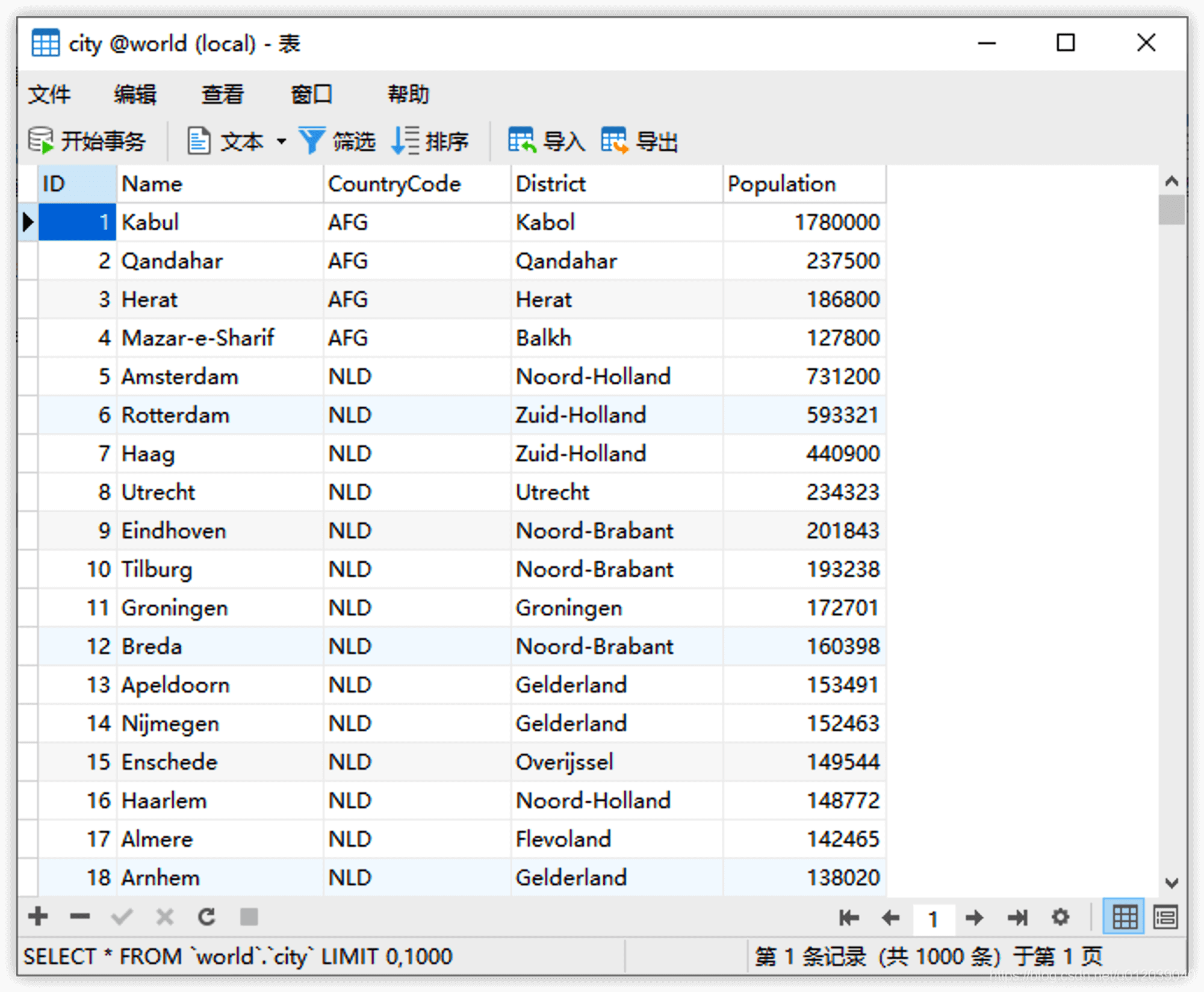Viewport: 1204px width, 992px height.
Task: Go to the next page of records
Action: coord(973,917)
